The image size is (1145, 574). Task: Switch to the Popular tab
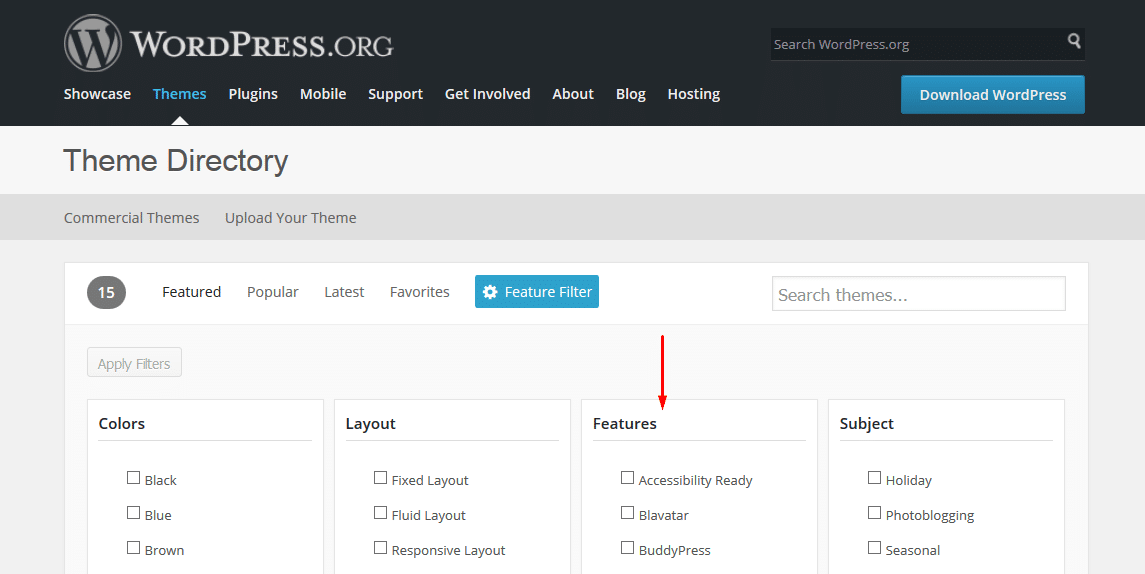(x=272, y=292)
